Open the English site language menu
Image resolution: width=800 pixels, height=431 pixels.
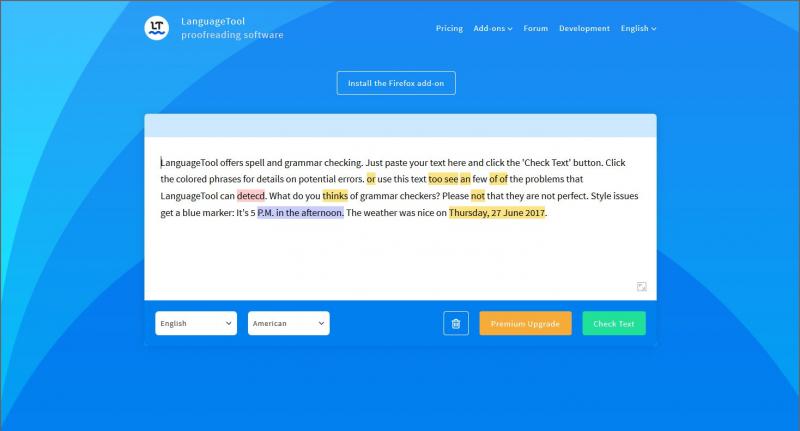point(638,29)
